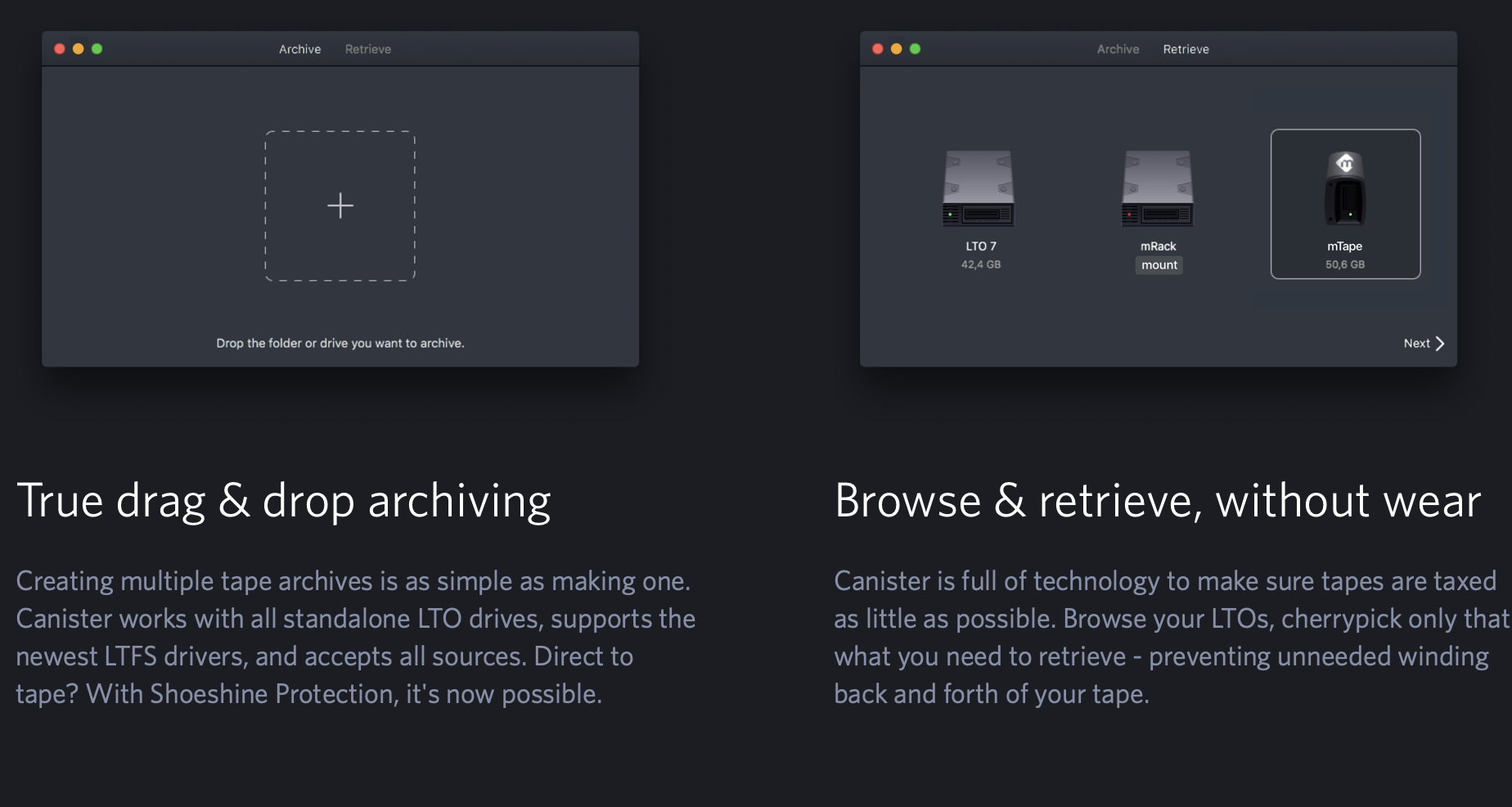
Task: Click 'True drag & drop archiving' heading
Action: [x=284, y=501]
